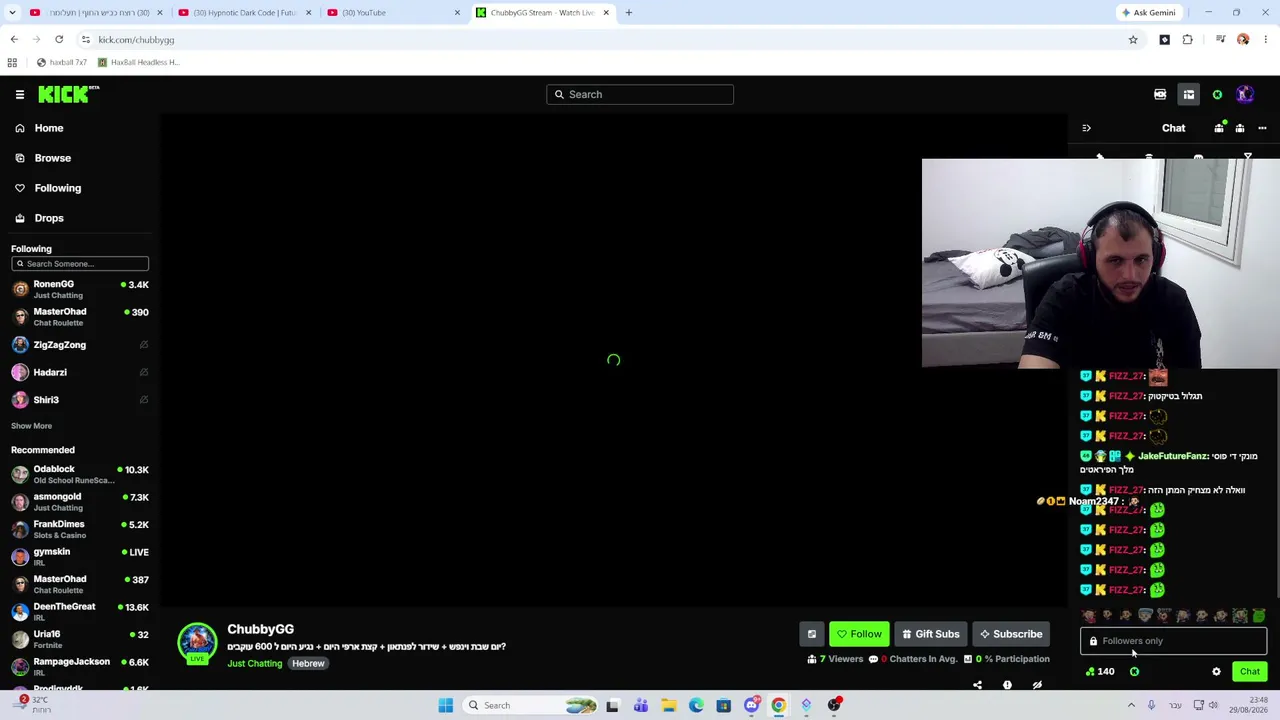The height and width of the screenshot is (720, 1280).
Task: Click the square icon button left of Follow
Action: (812, 634)
